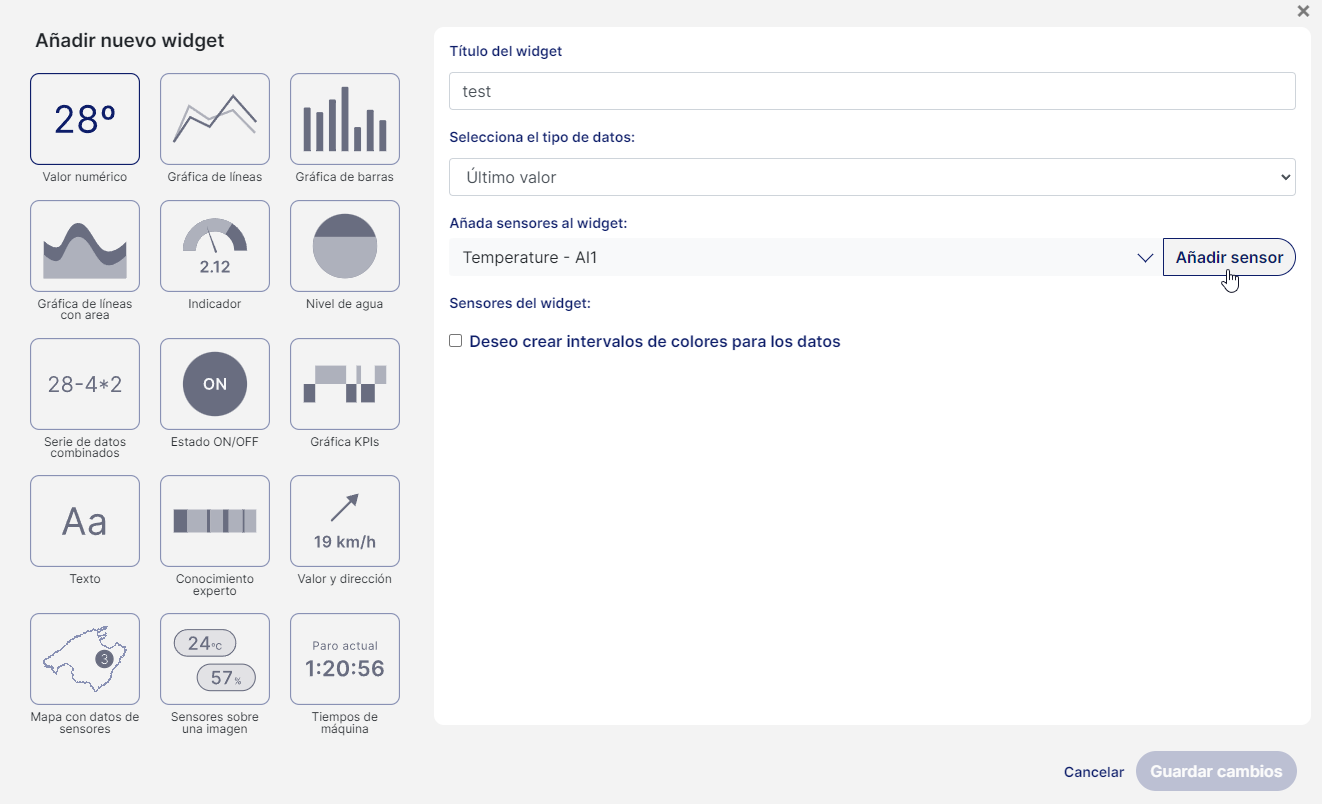
Task: Choose the Gráfica de líneas widget
Action: (214, 119)
